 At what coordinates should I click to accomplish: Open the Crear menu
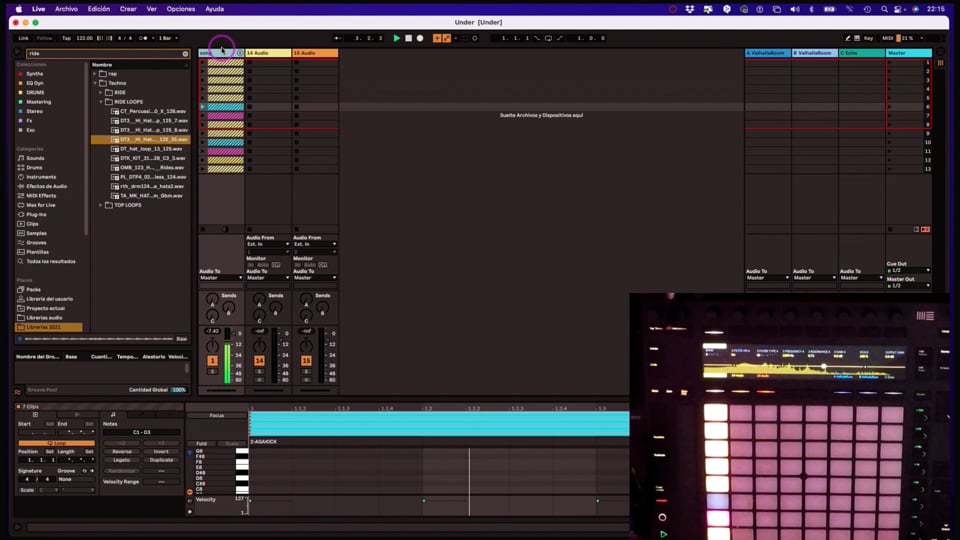(128, 9)
